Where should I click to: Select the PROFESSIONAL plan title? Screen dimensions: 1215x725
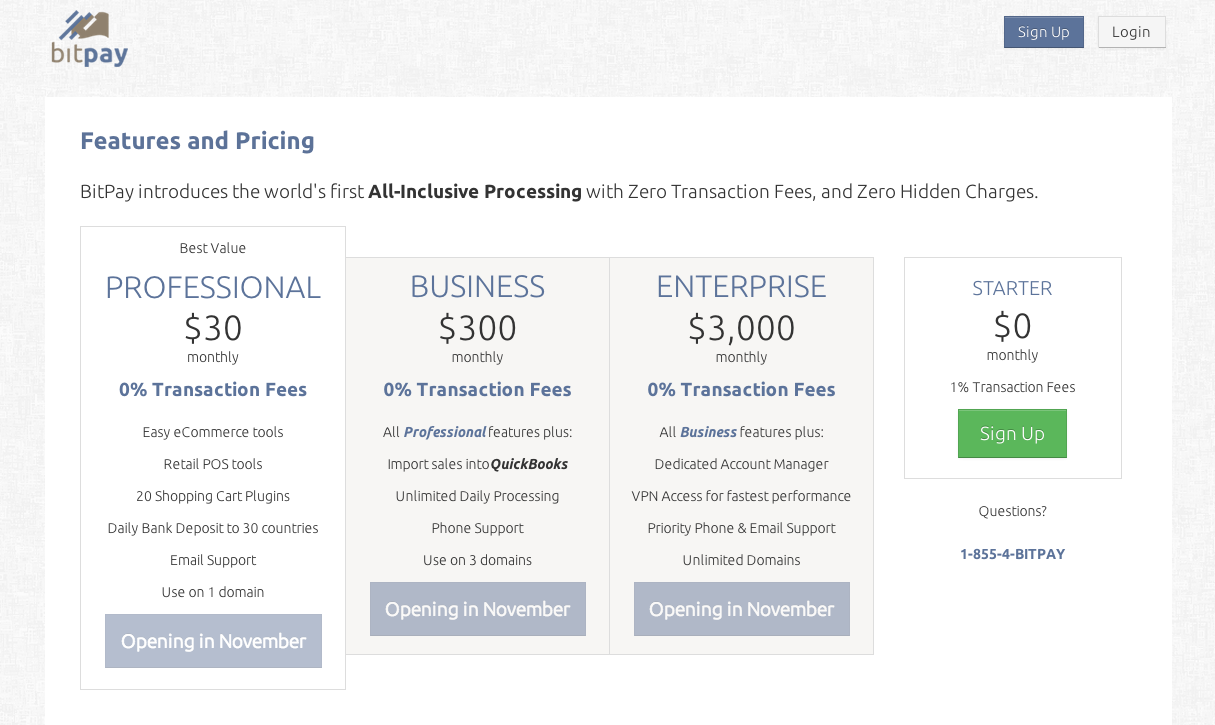(213, 287)
